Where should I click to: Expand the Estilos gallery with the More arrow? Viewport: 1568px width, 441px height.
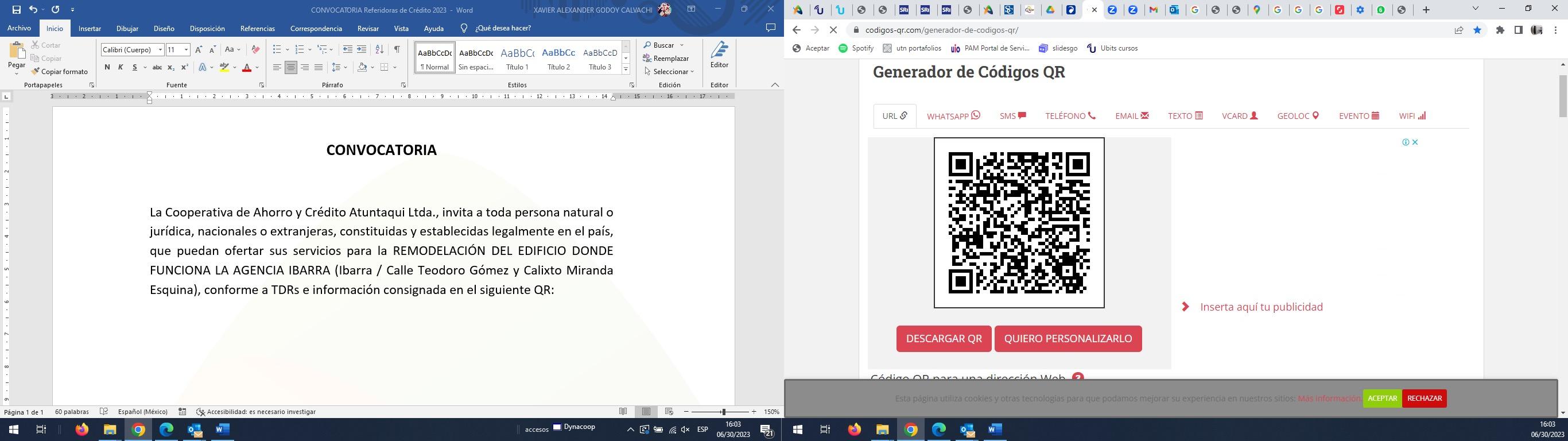click(x=626, y=69)
